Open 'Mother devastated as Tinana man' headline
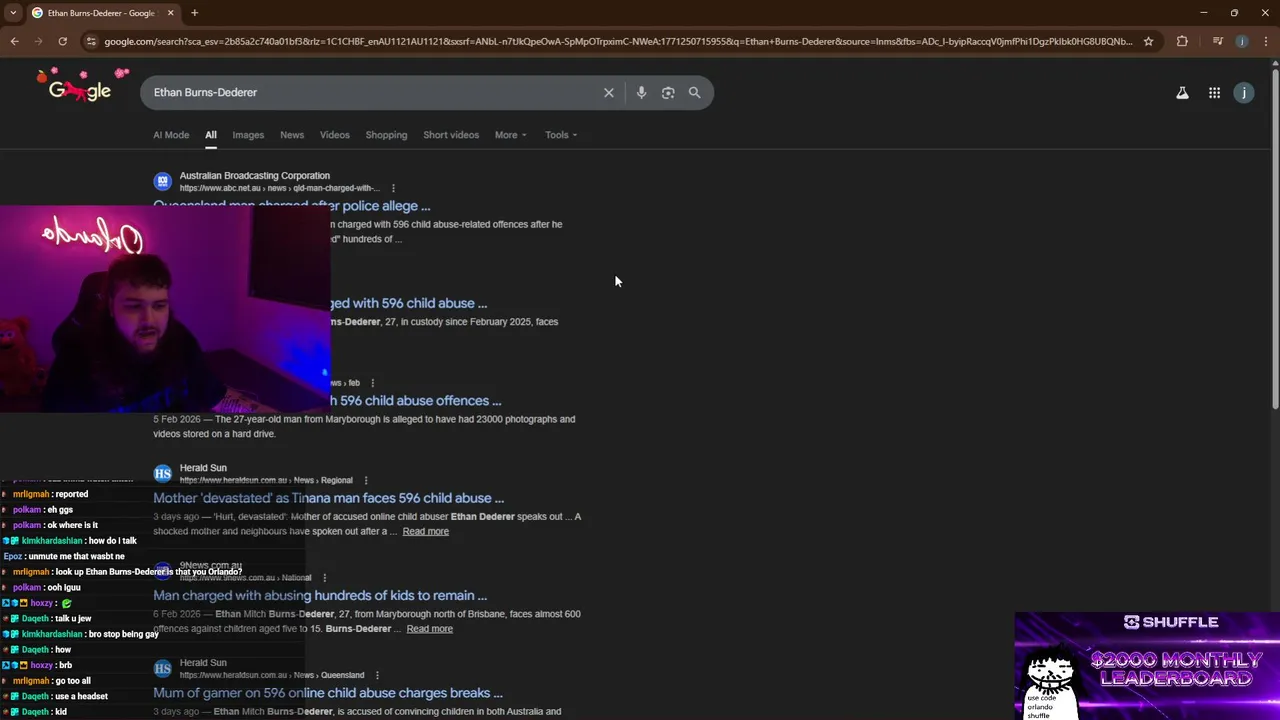This screenshot has height=720, width=1280. coord(328,498)
